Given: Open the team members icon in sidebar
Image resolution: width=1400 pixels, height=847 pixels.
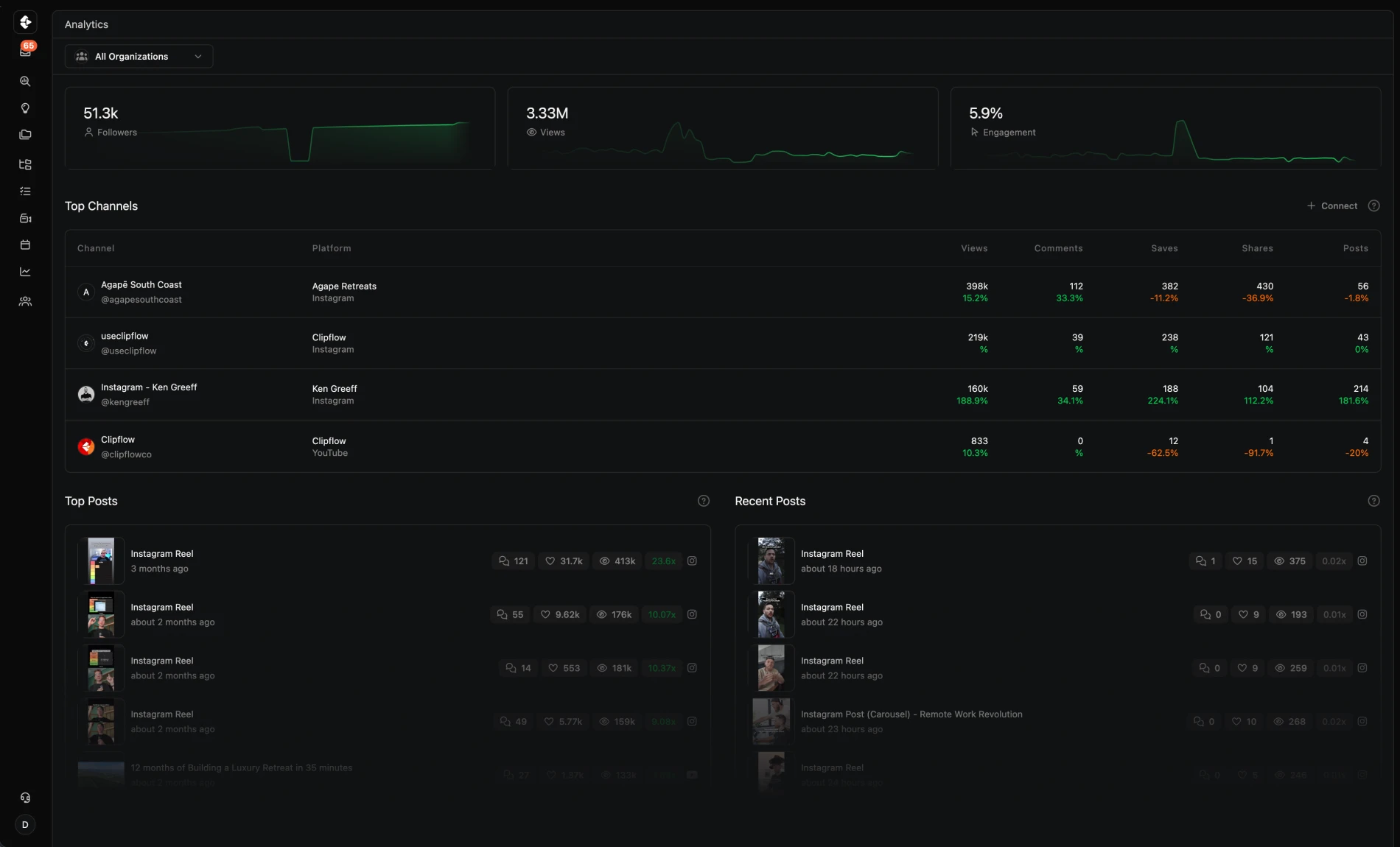Looking at the screenshot, I should pyautogui.click(x=25, y=301).
